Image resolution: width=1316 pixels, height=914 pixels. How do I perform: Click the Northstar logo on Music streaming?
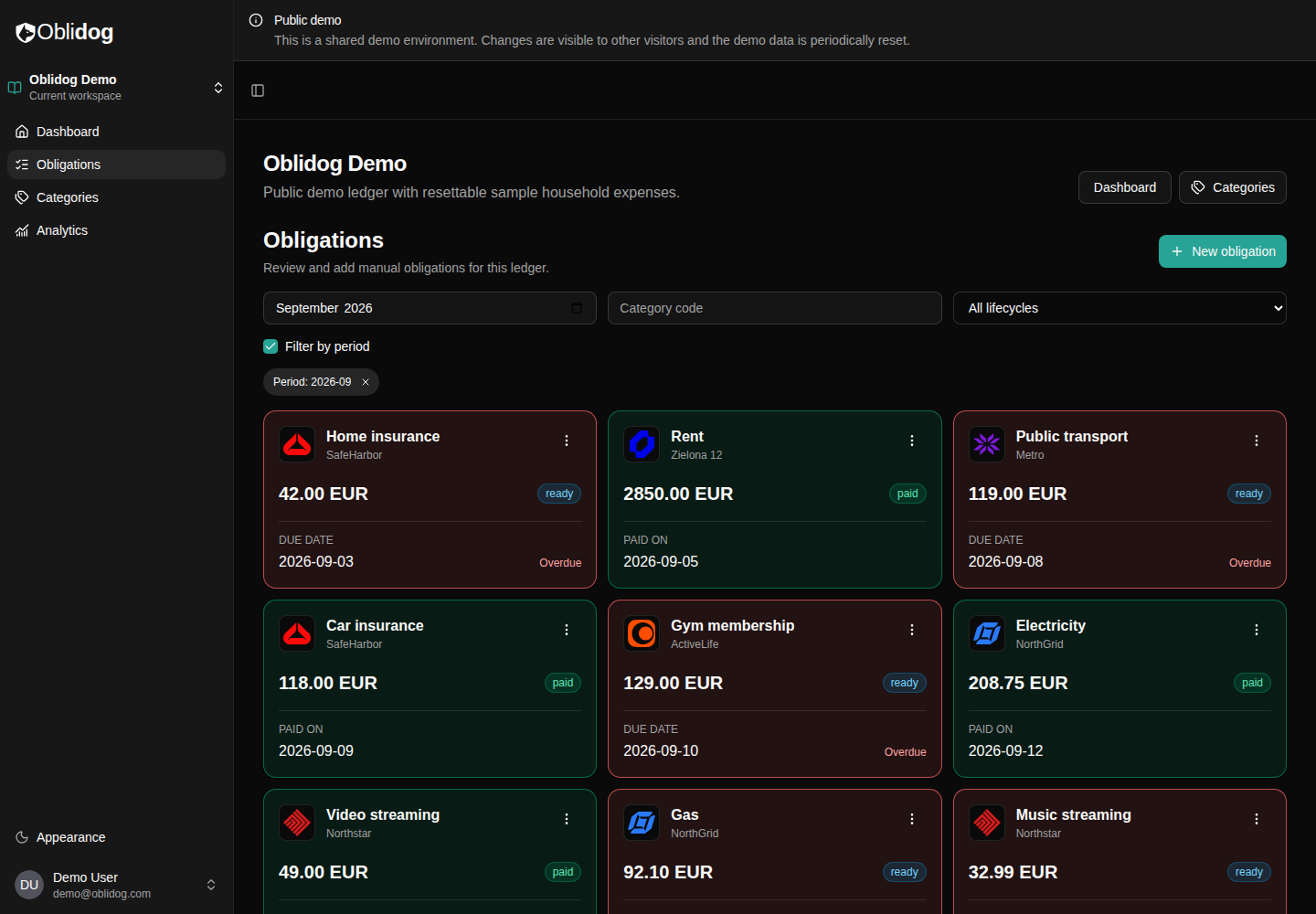(987, 823)
